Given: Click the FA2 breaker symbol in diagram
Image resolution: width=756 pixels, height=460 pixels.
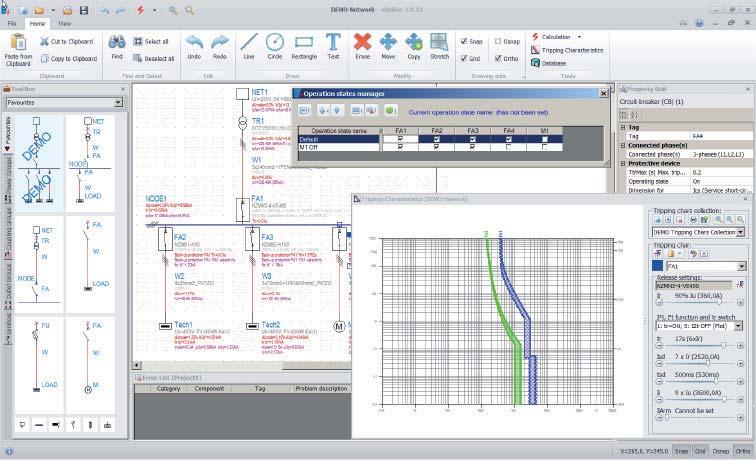Looking at the screenshot, I should coord(165,239).
